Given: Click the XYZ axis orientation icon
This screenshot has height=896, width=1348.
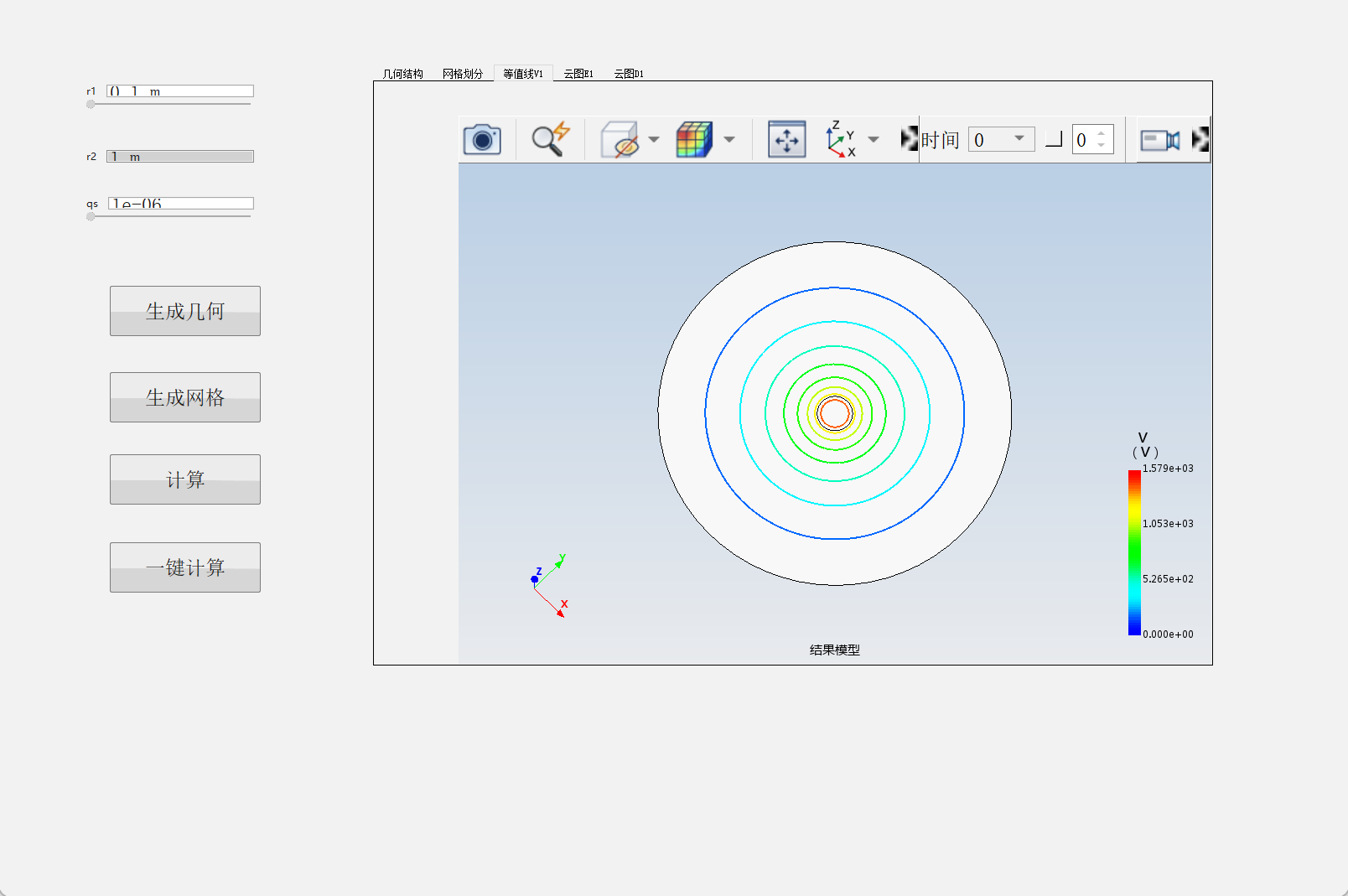Looking at the screenshot, I should (841, 139).
